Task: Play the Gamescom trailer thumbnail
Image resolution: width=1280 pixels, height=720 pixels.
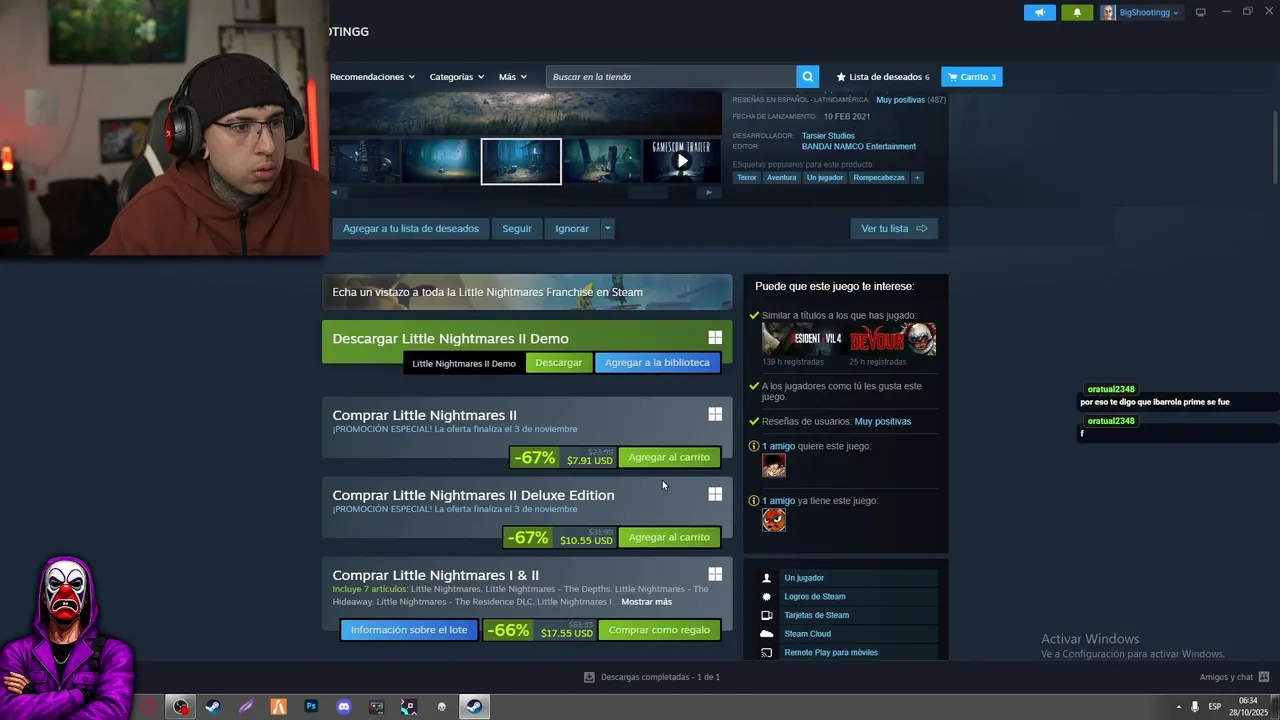Action: tap(681, 161)
